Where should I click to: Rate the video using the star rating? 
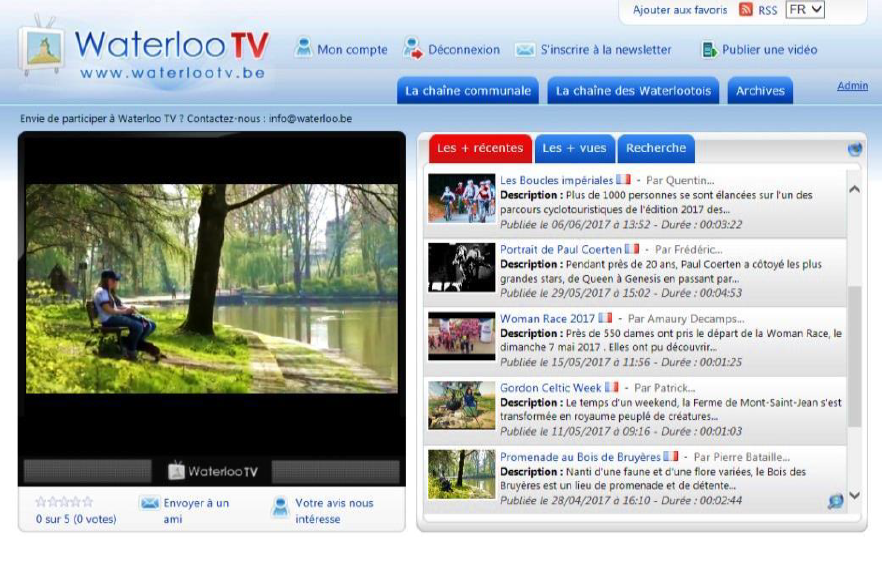[x=64, y=502]
